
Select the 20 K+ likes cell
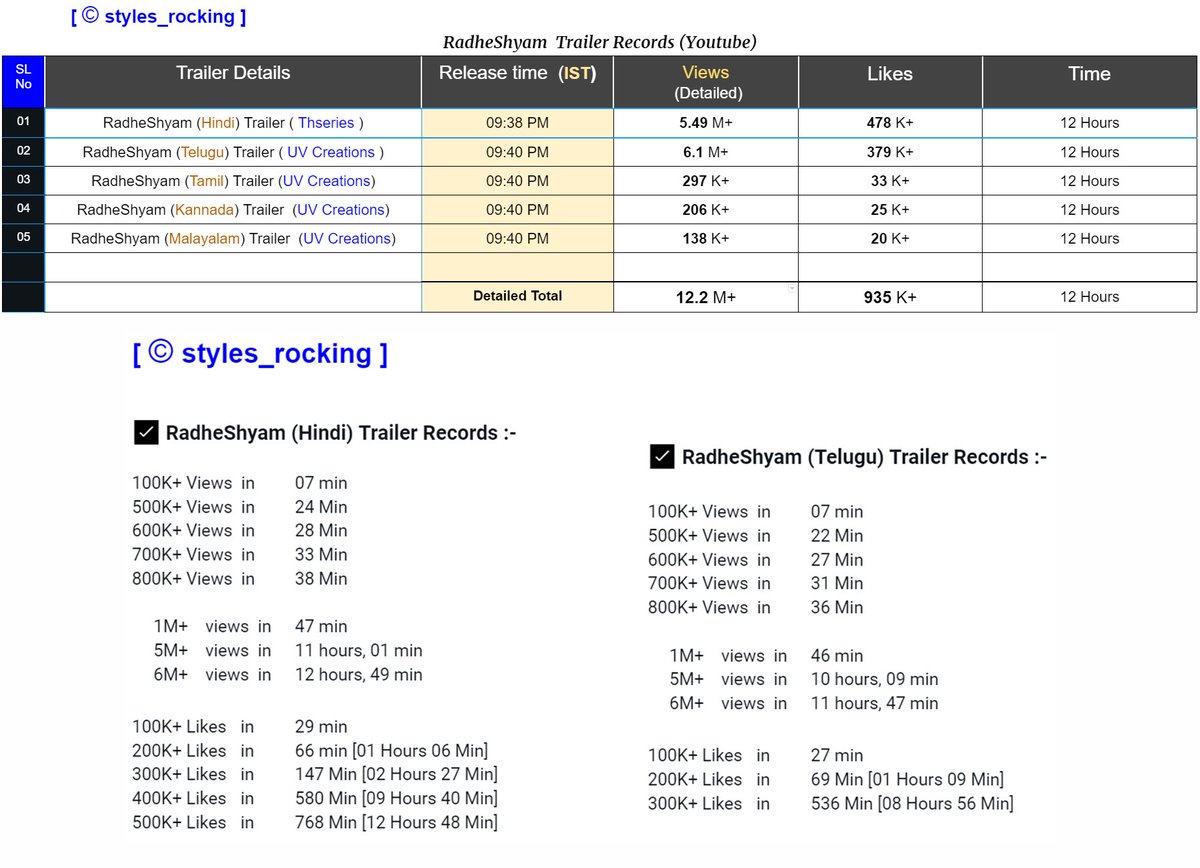[x=890, y=239]
